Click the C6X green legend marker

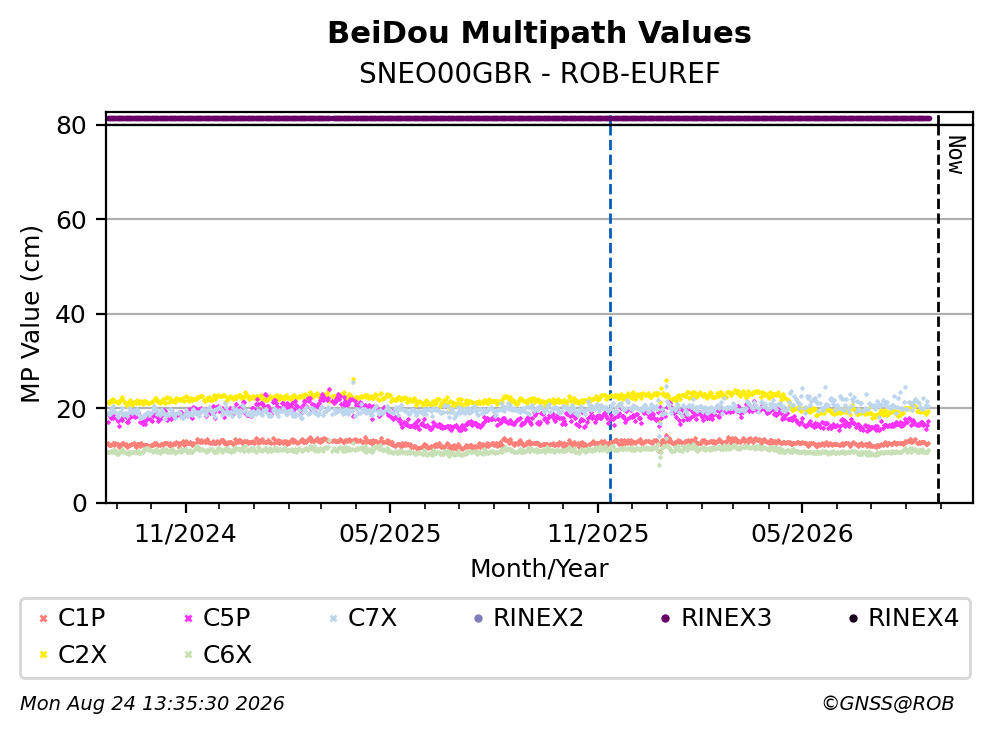(x=188, y=655)
